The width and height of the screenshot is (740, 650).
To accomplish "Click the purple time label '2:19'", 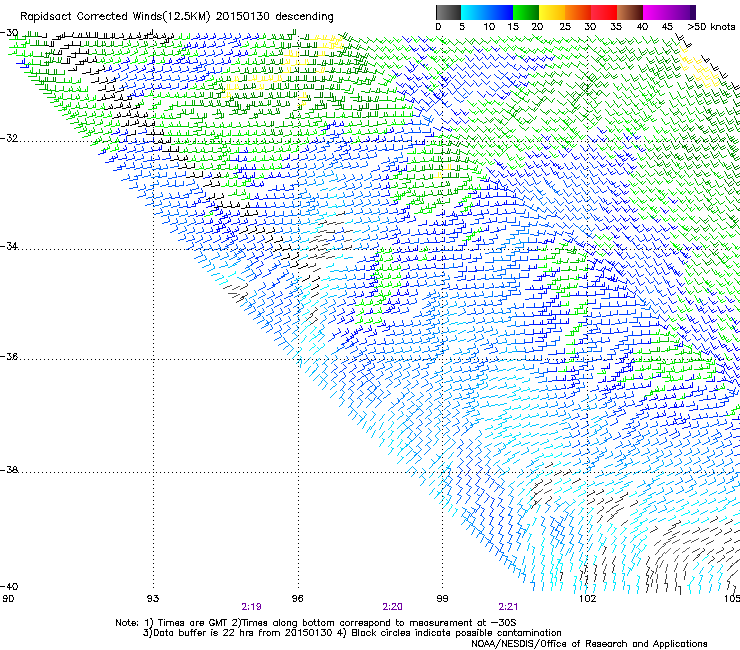I will [x=252, y=607].
